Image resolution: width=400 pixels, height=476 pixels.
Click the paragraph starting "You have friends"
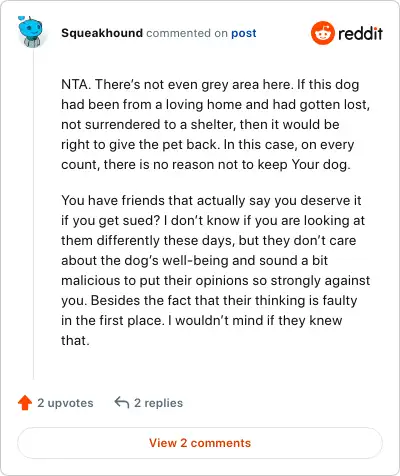[x=215, y=270]
